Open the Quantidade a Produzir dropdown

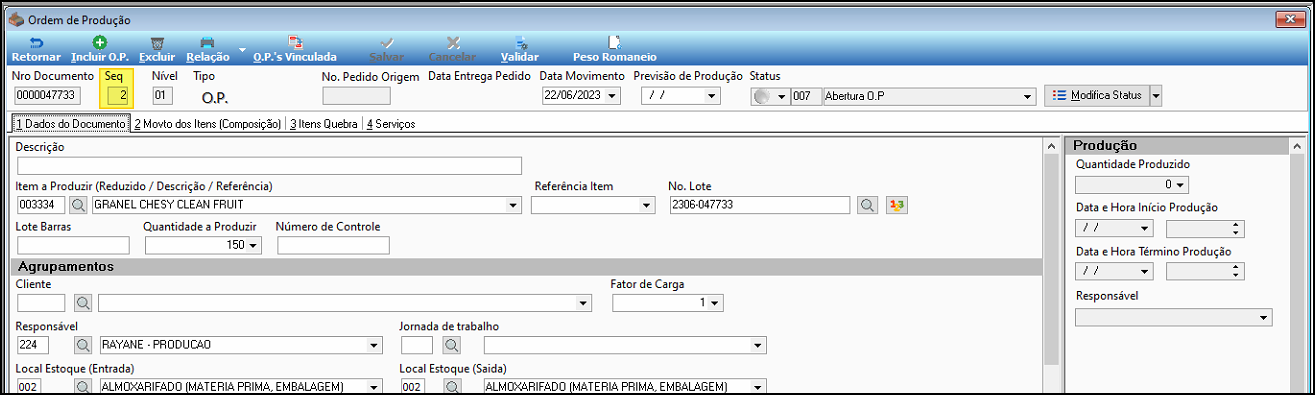pos(254,245)
